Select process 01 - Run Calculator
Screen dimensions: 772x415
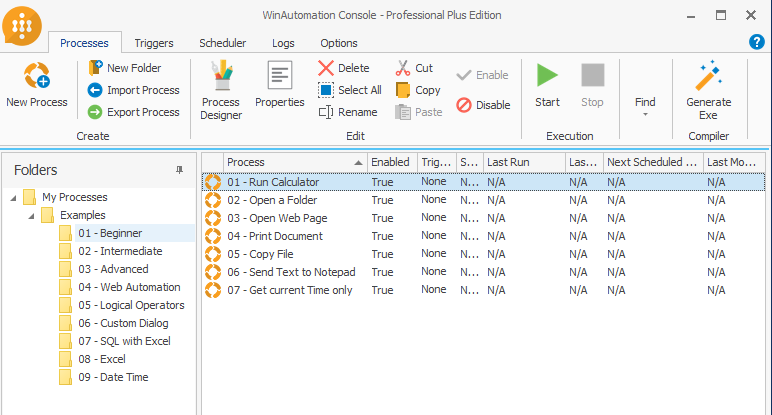point(483,182)
